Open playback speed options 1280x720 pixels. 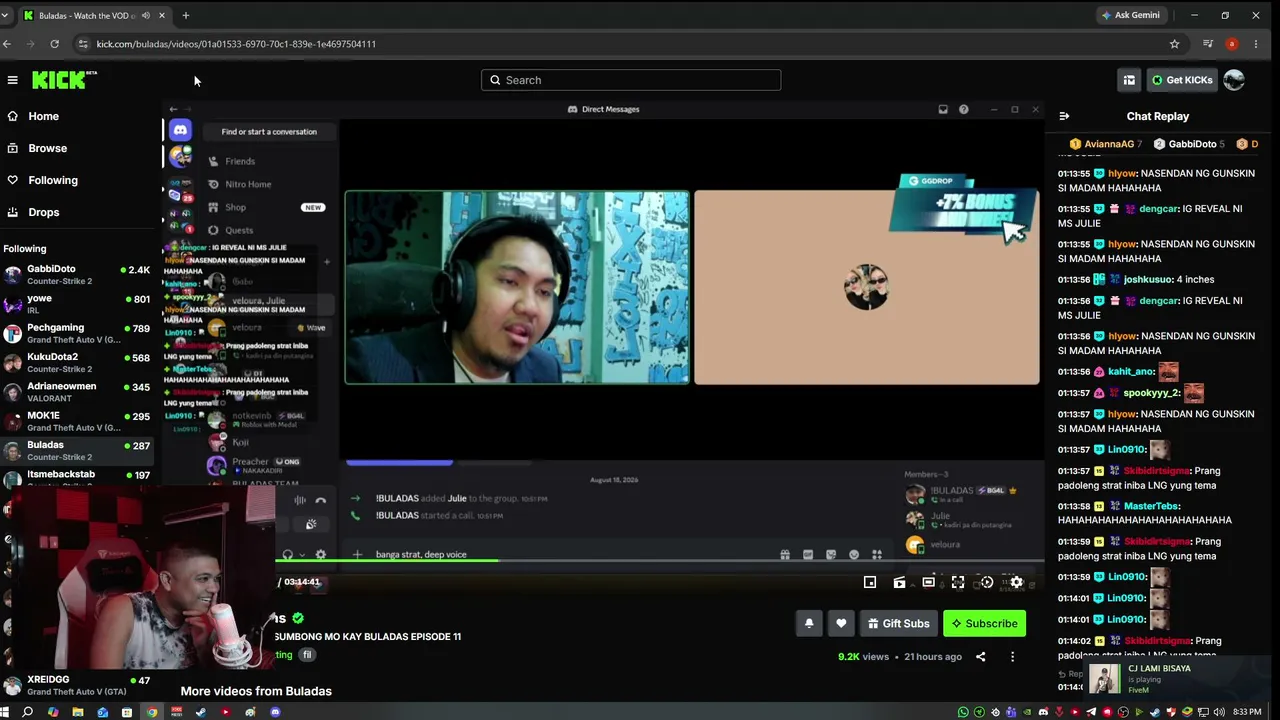(x=987, y=582)
